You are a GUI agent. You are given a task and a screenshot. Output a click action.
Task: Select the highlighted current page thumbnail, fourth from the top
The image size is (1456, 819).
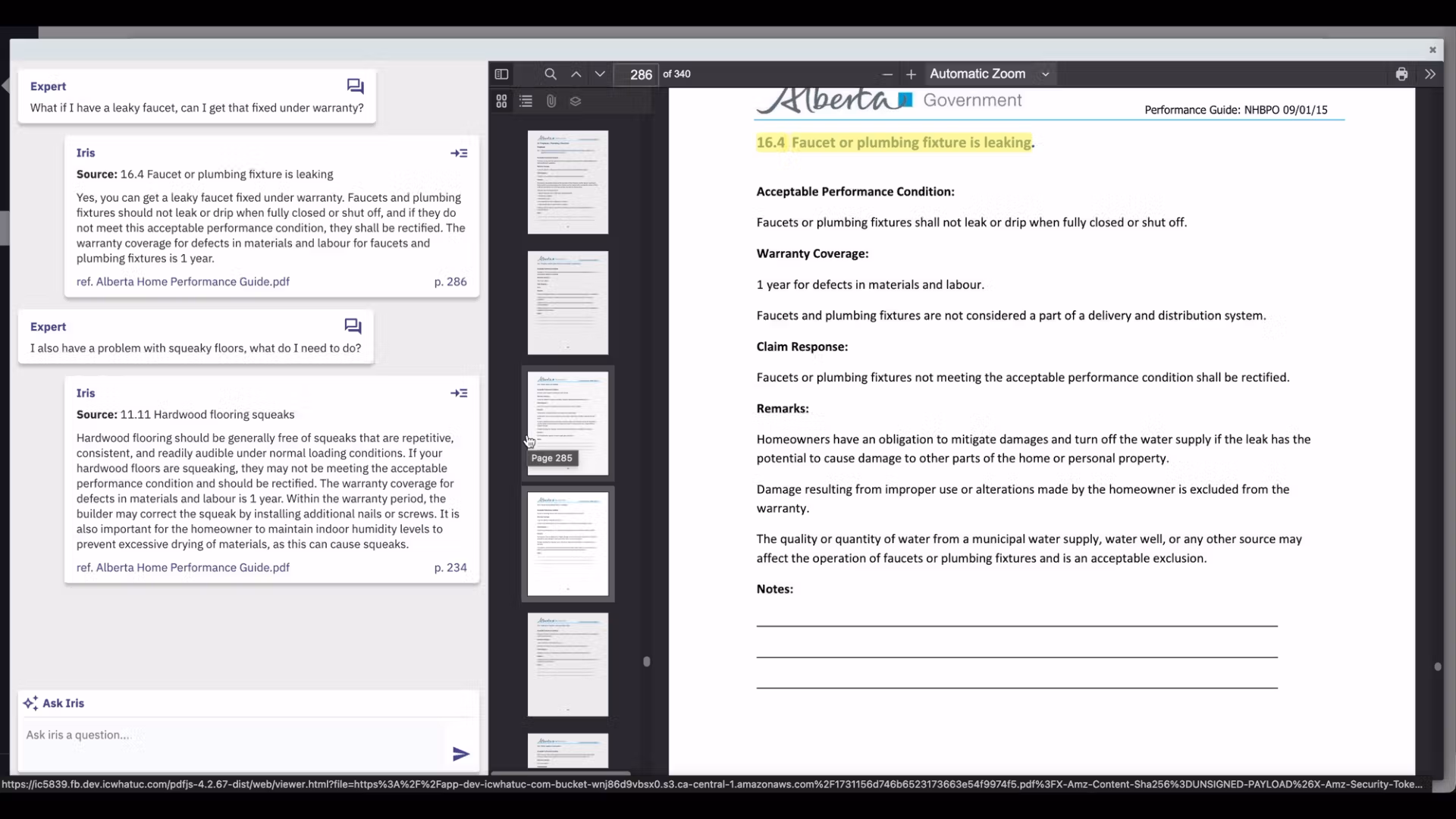pyautogui.click(x=568, y=544)
